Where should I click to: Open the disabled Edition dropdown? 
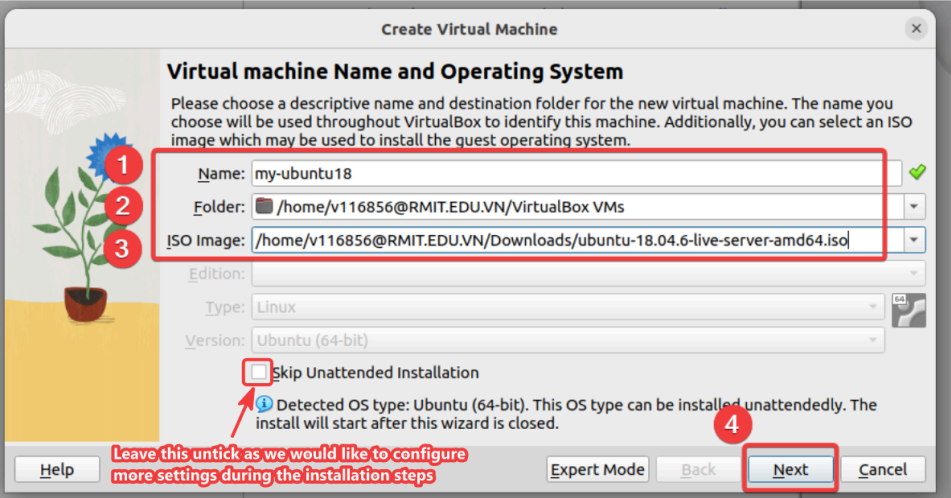[x=588, y=274]
